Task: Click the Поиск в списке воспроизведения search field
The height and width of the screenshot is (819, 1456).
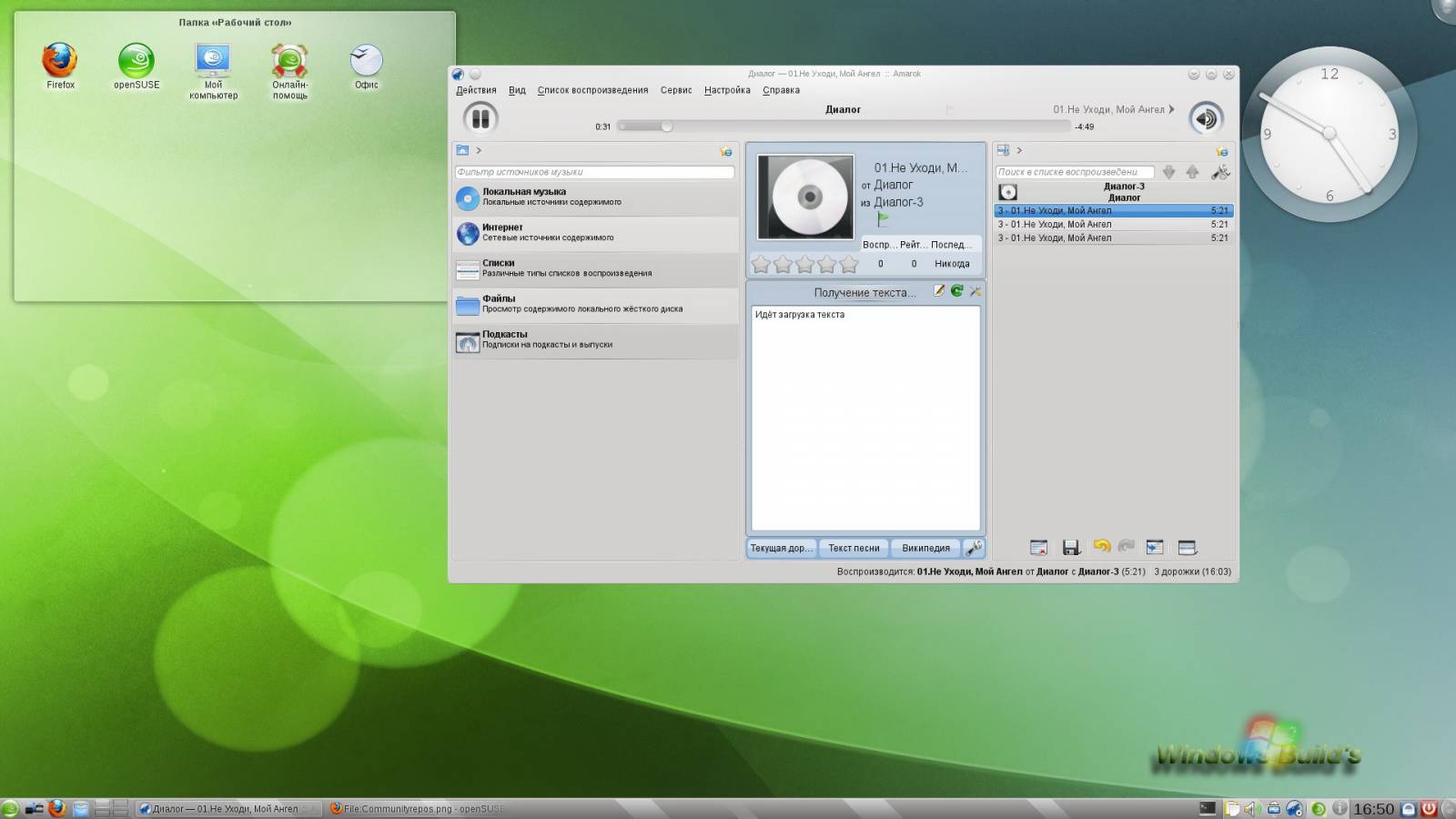Action: click(x=1075, y=172)
